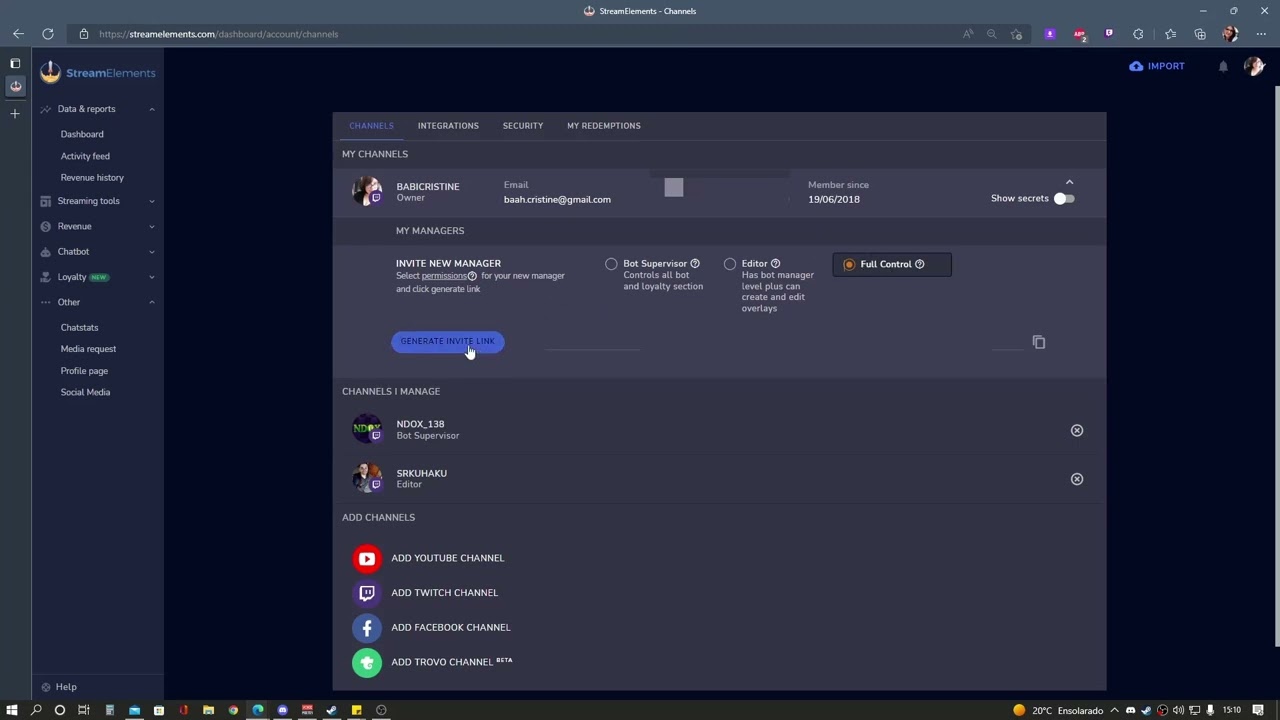Open Chatstats in the sidebar

click(79, 328)
